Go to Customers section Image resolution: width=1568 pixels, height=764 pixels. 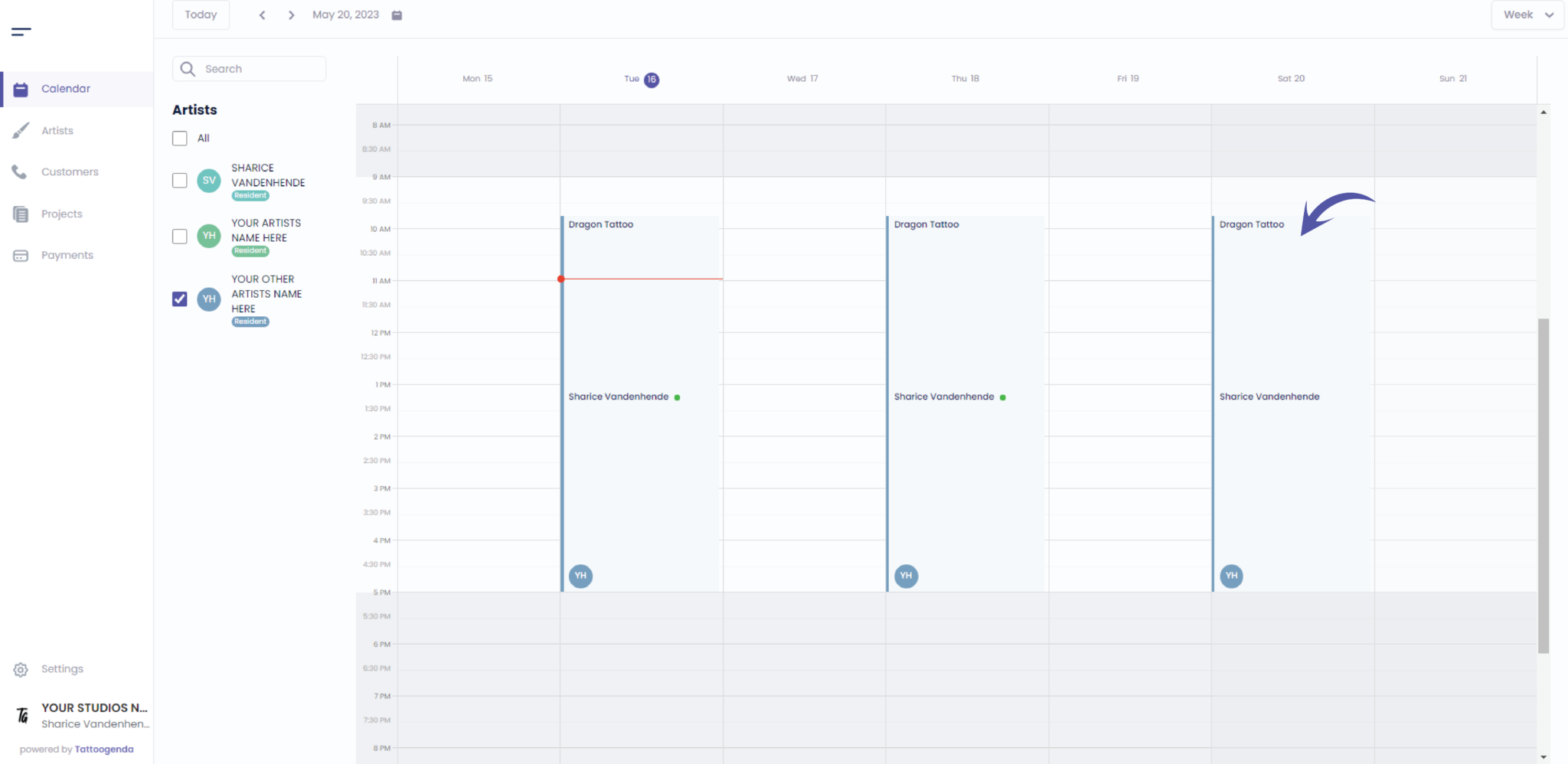[x=70, y=172]
